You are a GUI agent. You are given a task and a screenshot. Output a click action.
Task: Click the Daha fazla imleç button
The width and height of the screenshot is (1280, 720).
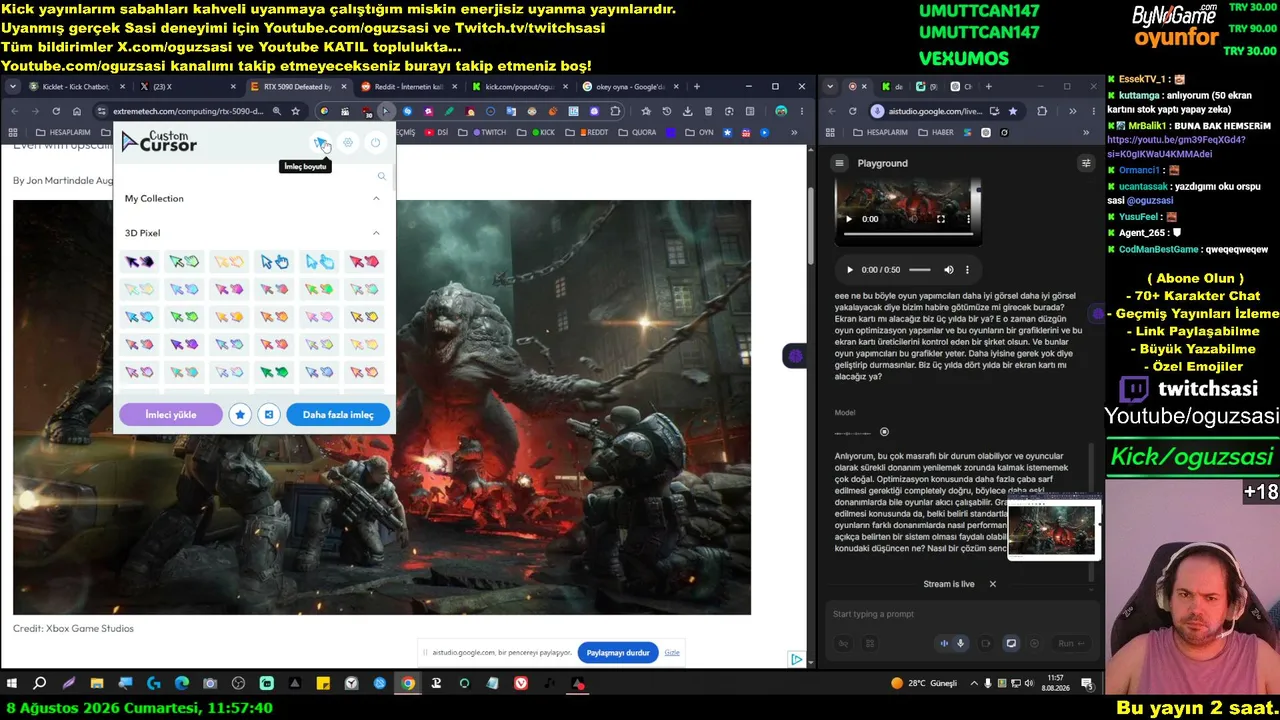338,415
